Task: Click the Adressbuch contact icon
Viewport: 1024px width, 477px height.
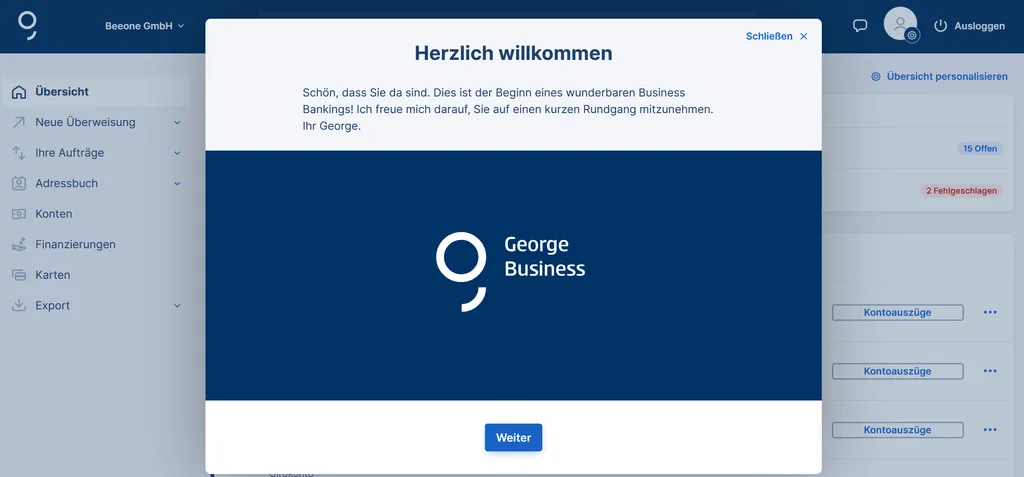Action: coord(19,184)
